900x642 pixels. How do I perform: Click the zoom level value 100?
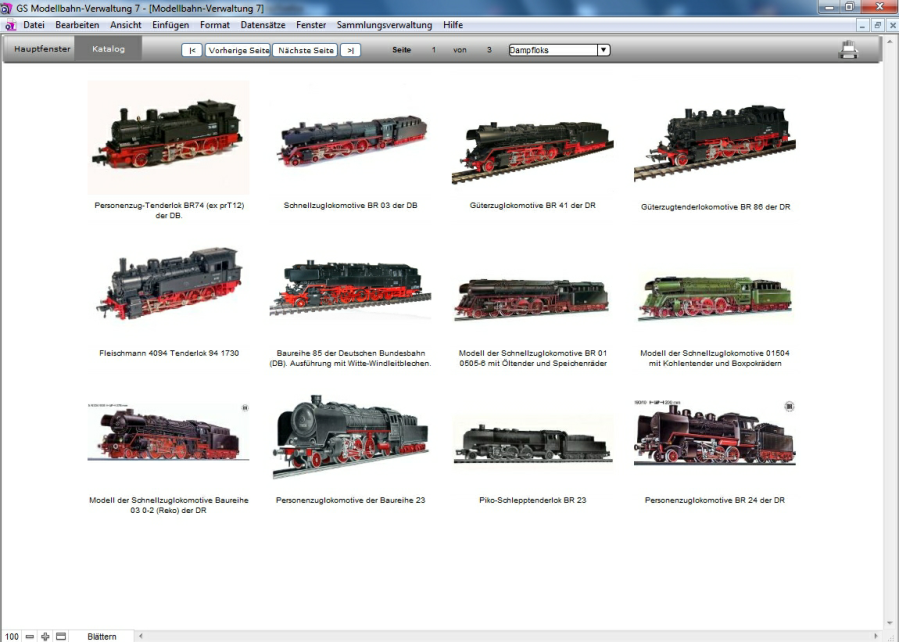12,636
